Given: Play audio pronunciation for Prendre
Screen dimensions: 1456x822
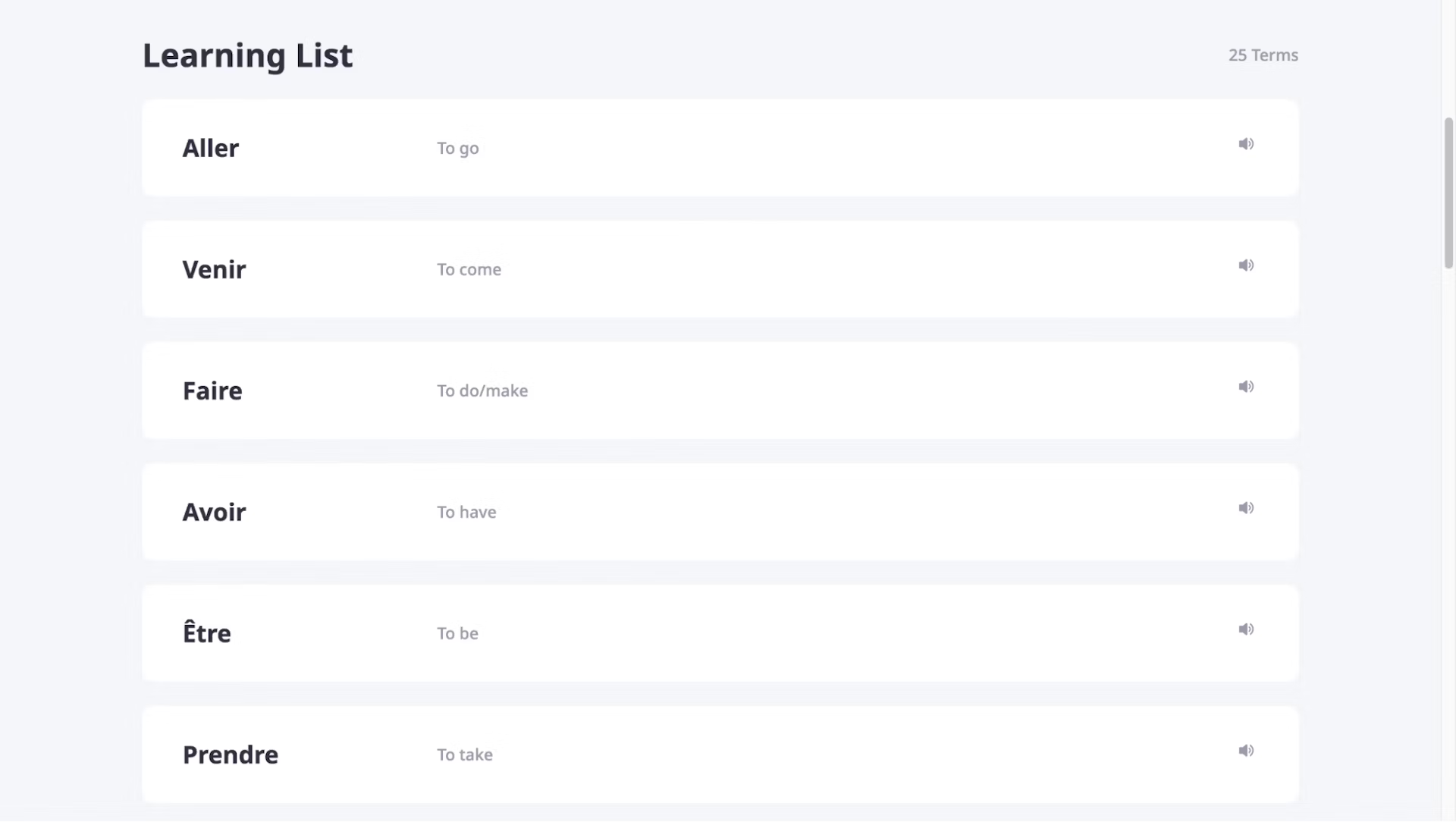Looking at the screenshot, I should pos(1246,751).
